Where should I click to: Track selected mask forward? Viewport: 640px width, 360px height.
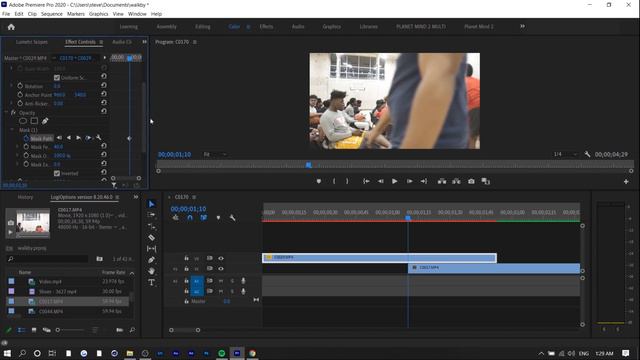78,138
